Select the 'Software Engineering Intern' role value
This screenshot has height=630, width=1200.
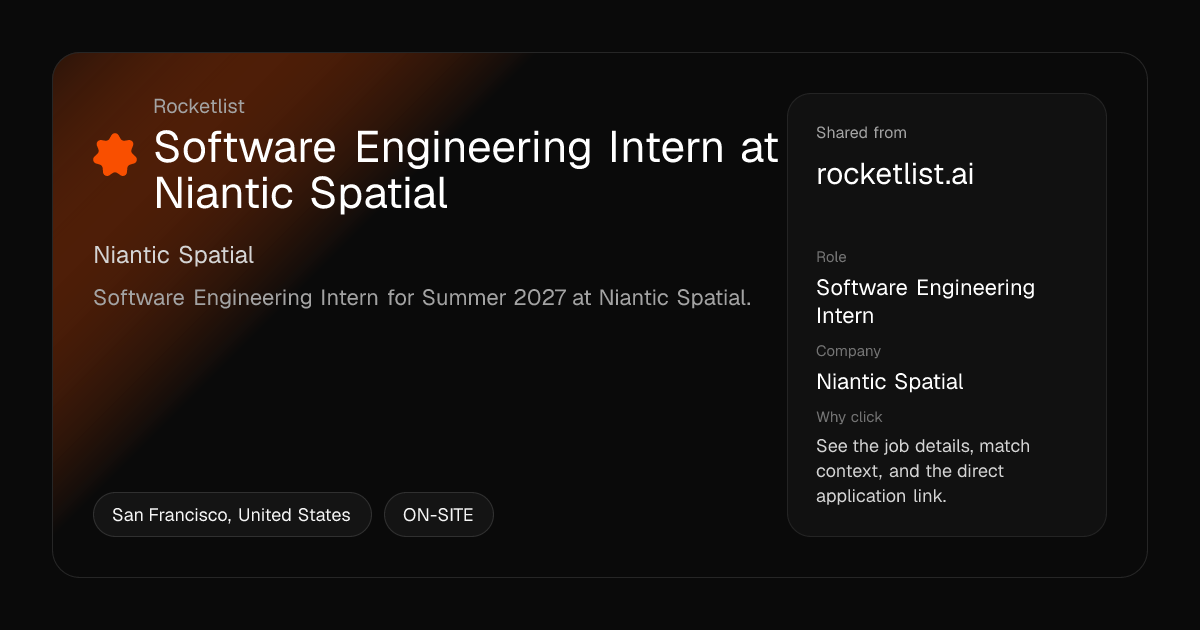pos(925,302)
